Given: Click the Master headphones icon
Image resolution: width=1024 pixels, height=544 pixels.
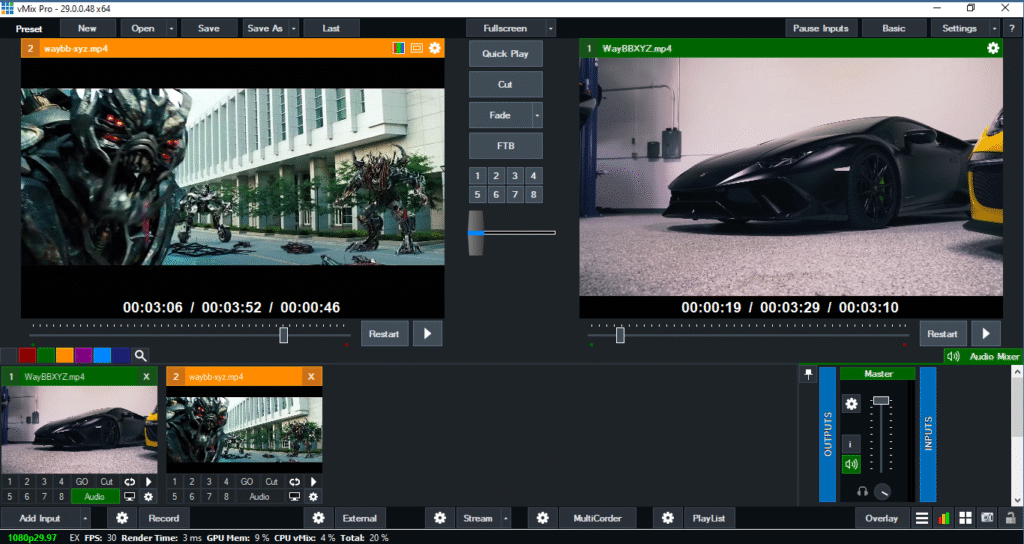Looking at the screenshot, I should point(862,491).
